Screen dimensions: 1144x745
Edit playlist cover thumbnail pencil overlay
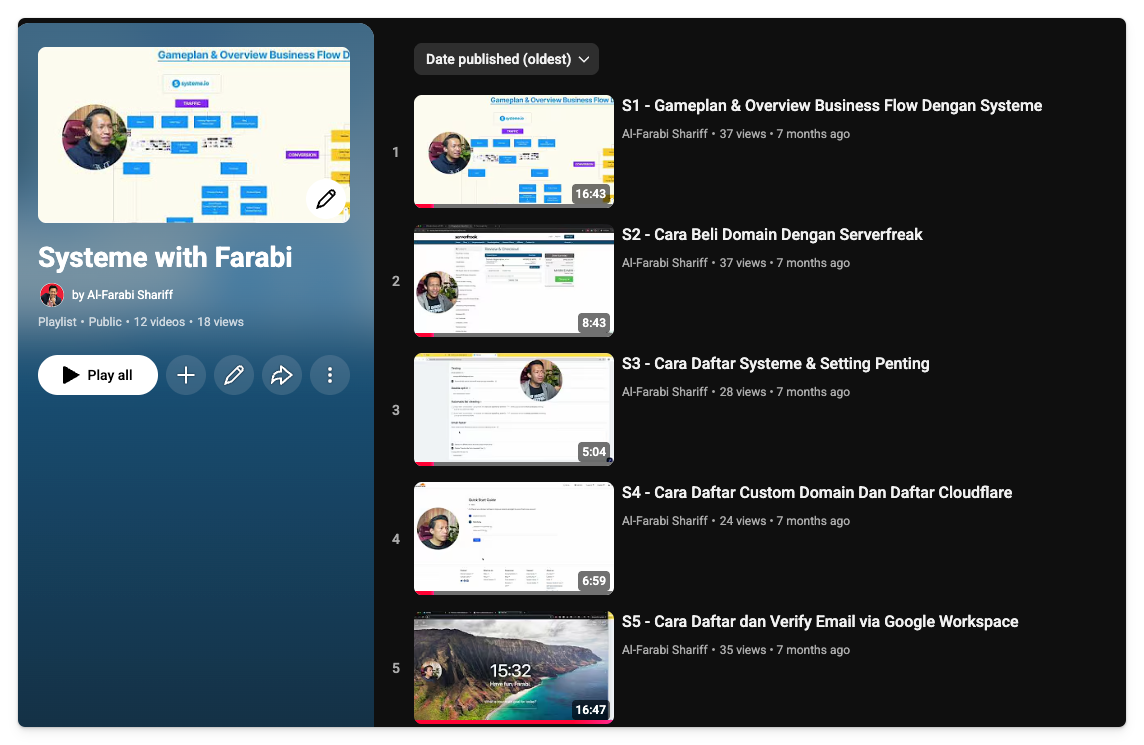pyautogui.click(x=325, y=198)
